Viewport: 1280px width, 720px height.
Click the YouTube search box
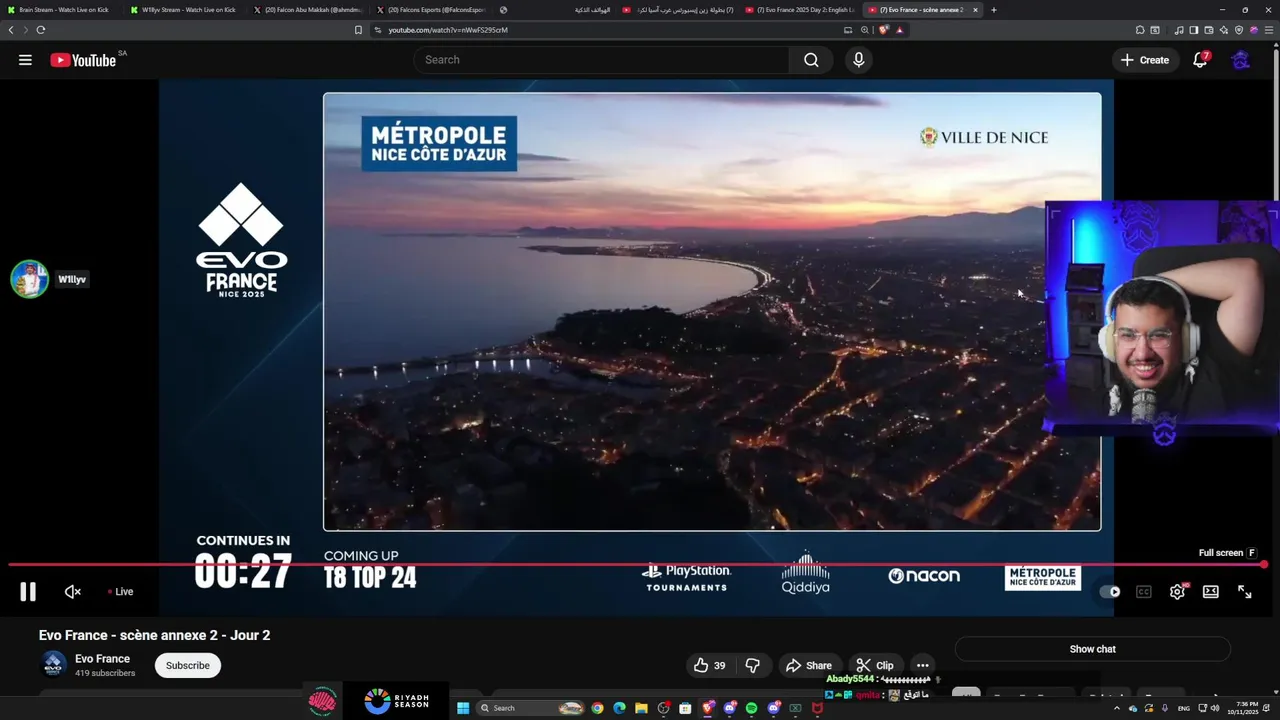pos(601,60)
